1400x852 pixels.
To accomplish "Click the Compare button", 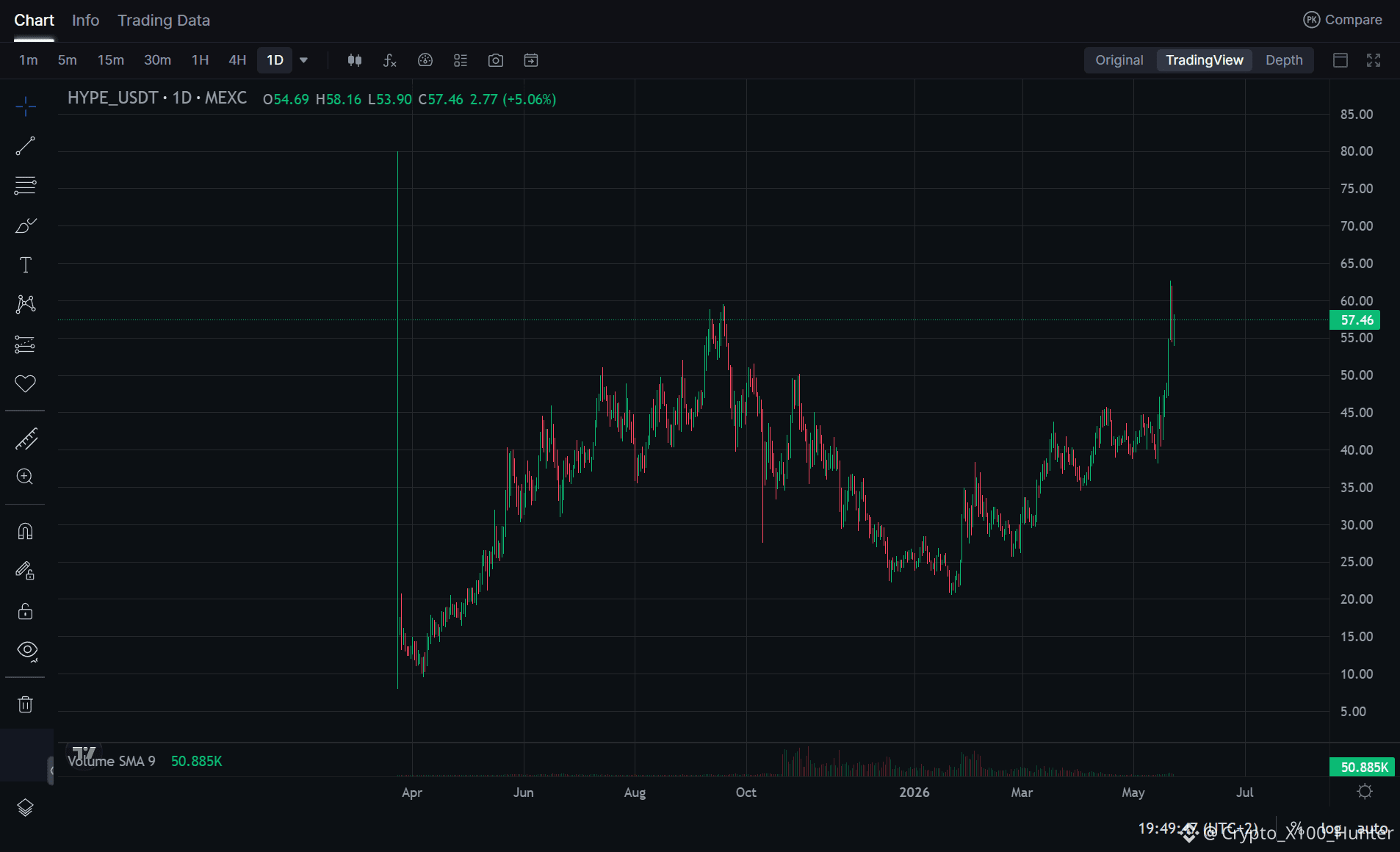I will [x=1343, y=20].
